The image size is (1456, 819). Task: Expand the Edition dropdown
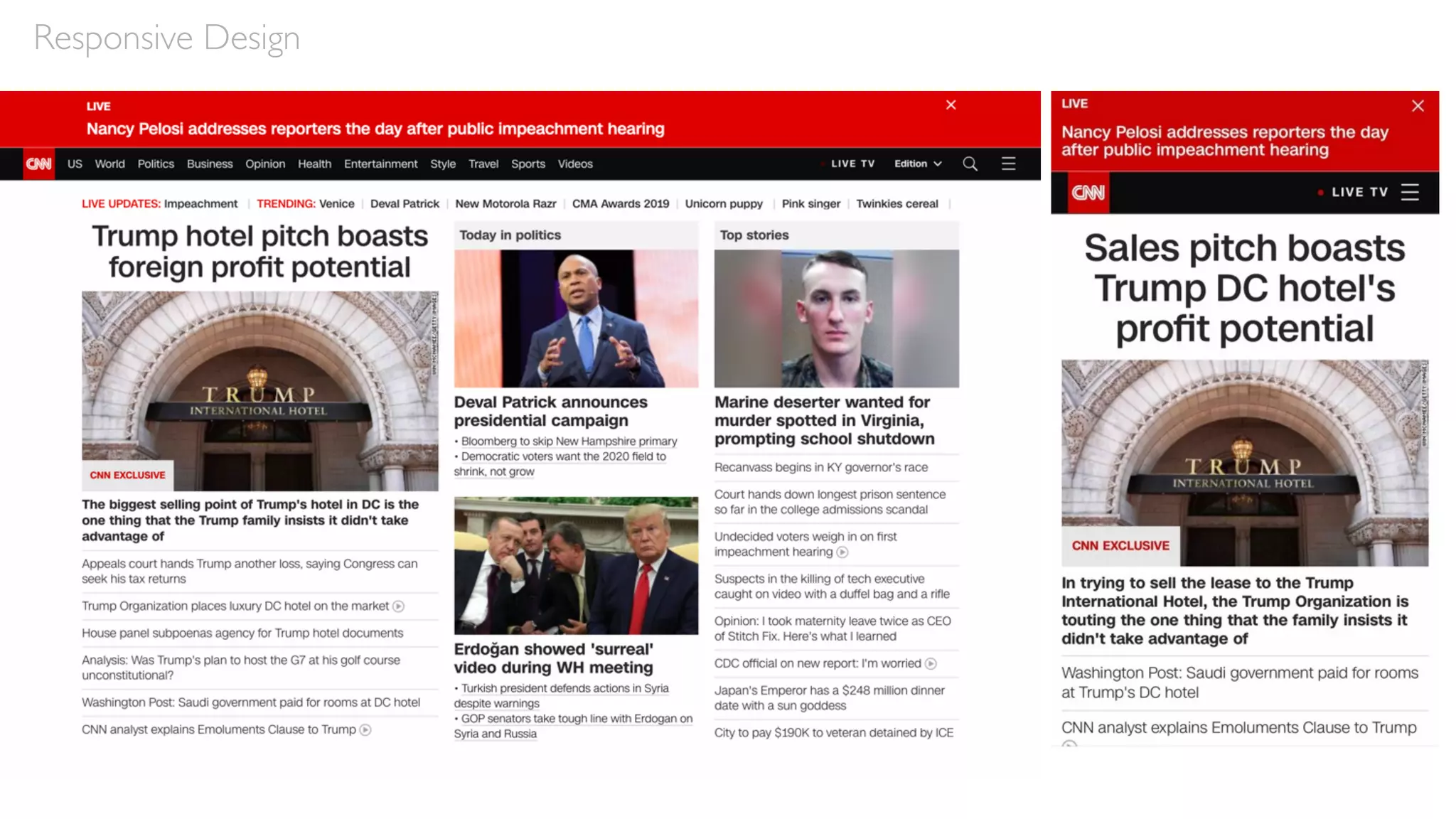point(918,164)
